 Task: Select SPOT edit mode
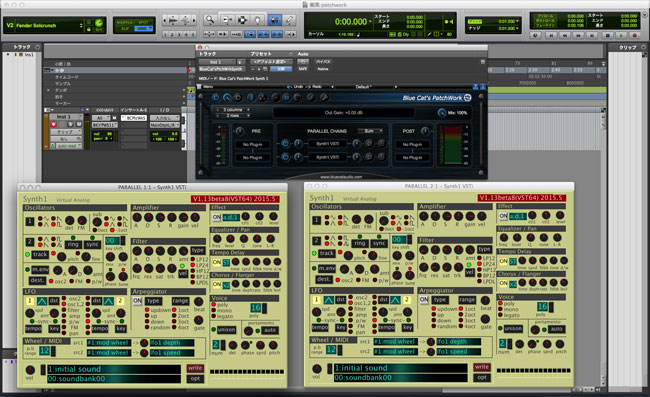144,22
